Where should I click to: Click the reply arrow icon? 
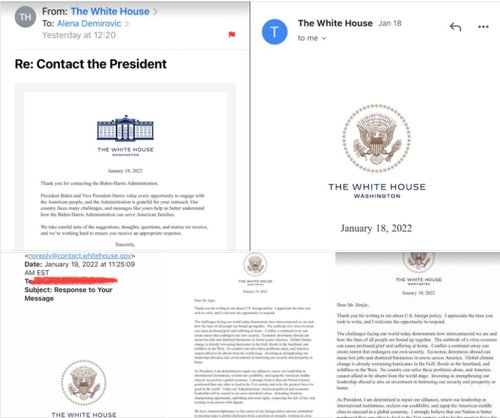pyautogui.click(x=455, y=27)
